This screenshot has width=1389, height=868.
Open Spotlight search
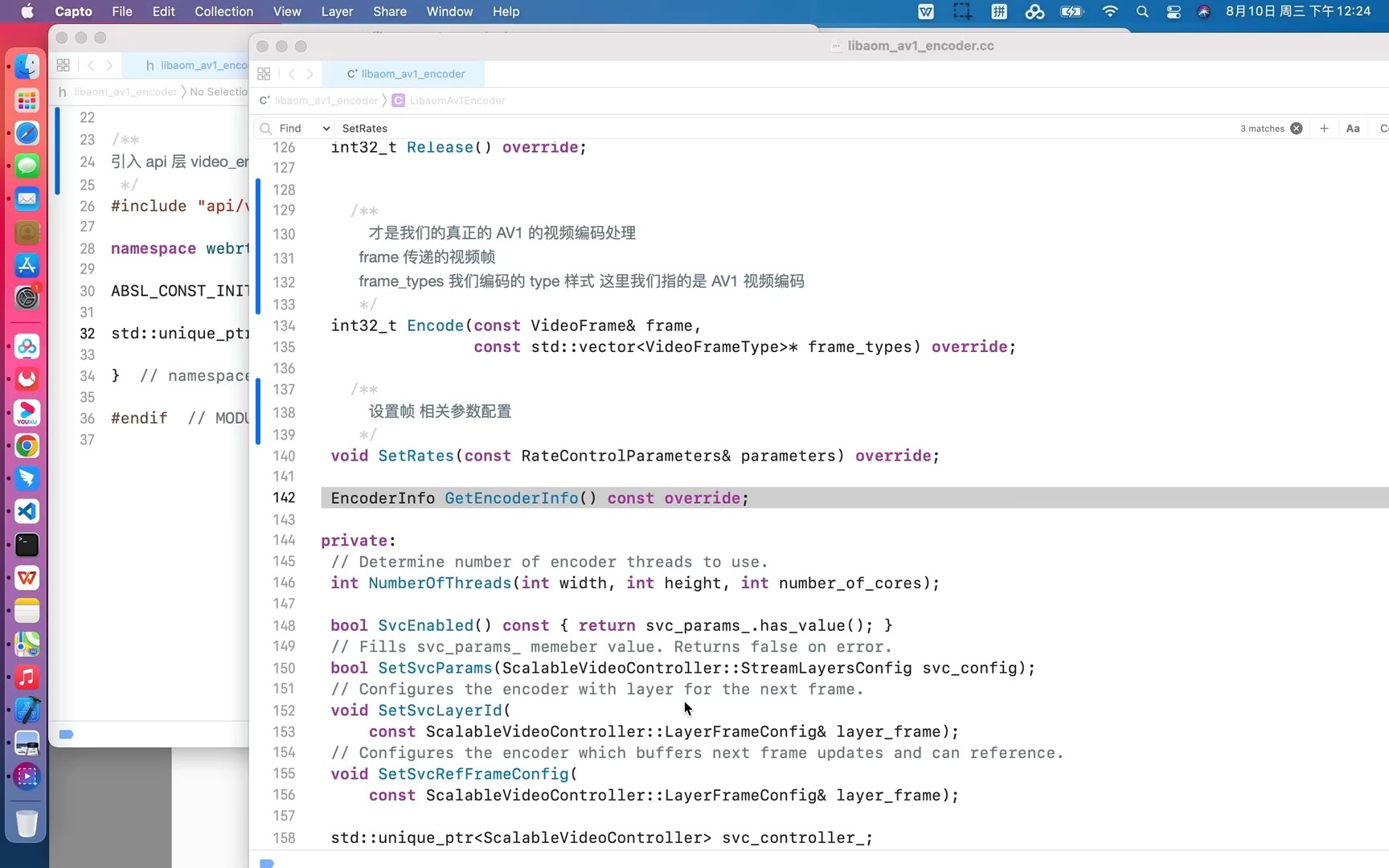[1142, 11]
